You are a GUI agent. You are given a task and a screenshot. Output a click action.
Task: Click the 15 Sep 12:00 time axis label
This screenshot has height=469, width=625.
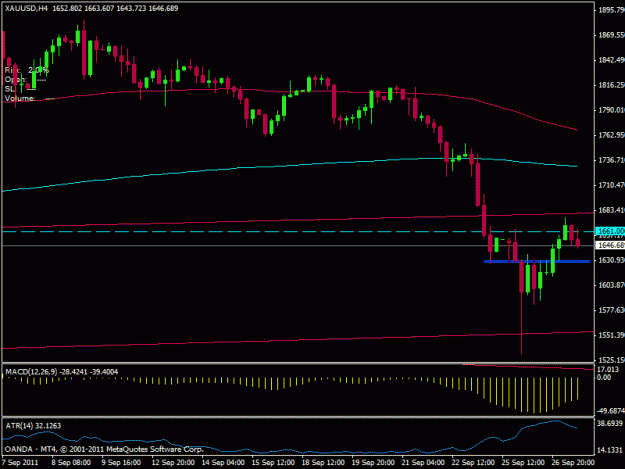273,463
